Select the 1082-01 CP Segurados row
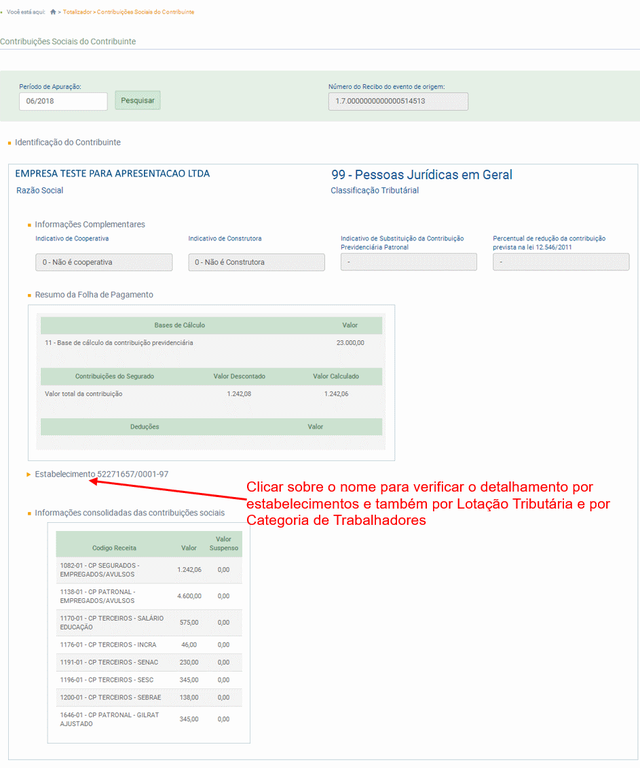This screenshot has height=768, width=640. pos(147,569)
